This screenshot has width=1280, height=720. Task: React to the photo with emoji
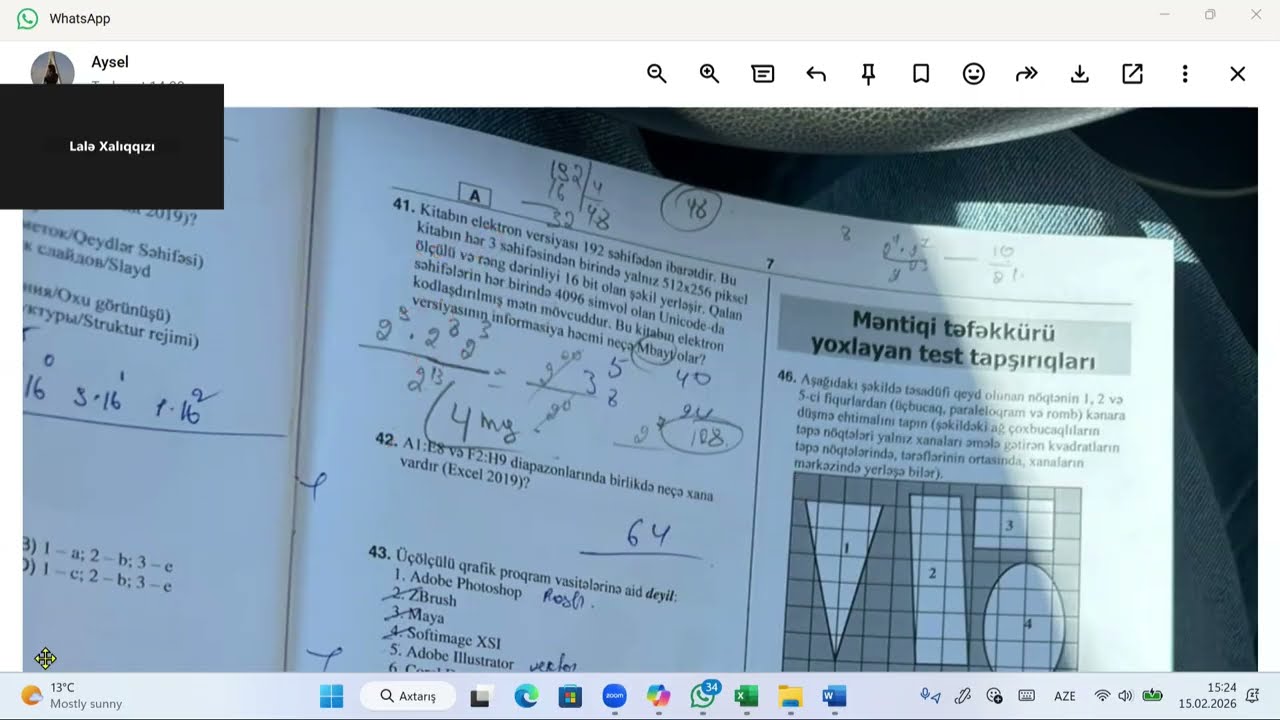tap(974, 74)
